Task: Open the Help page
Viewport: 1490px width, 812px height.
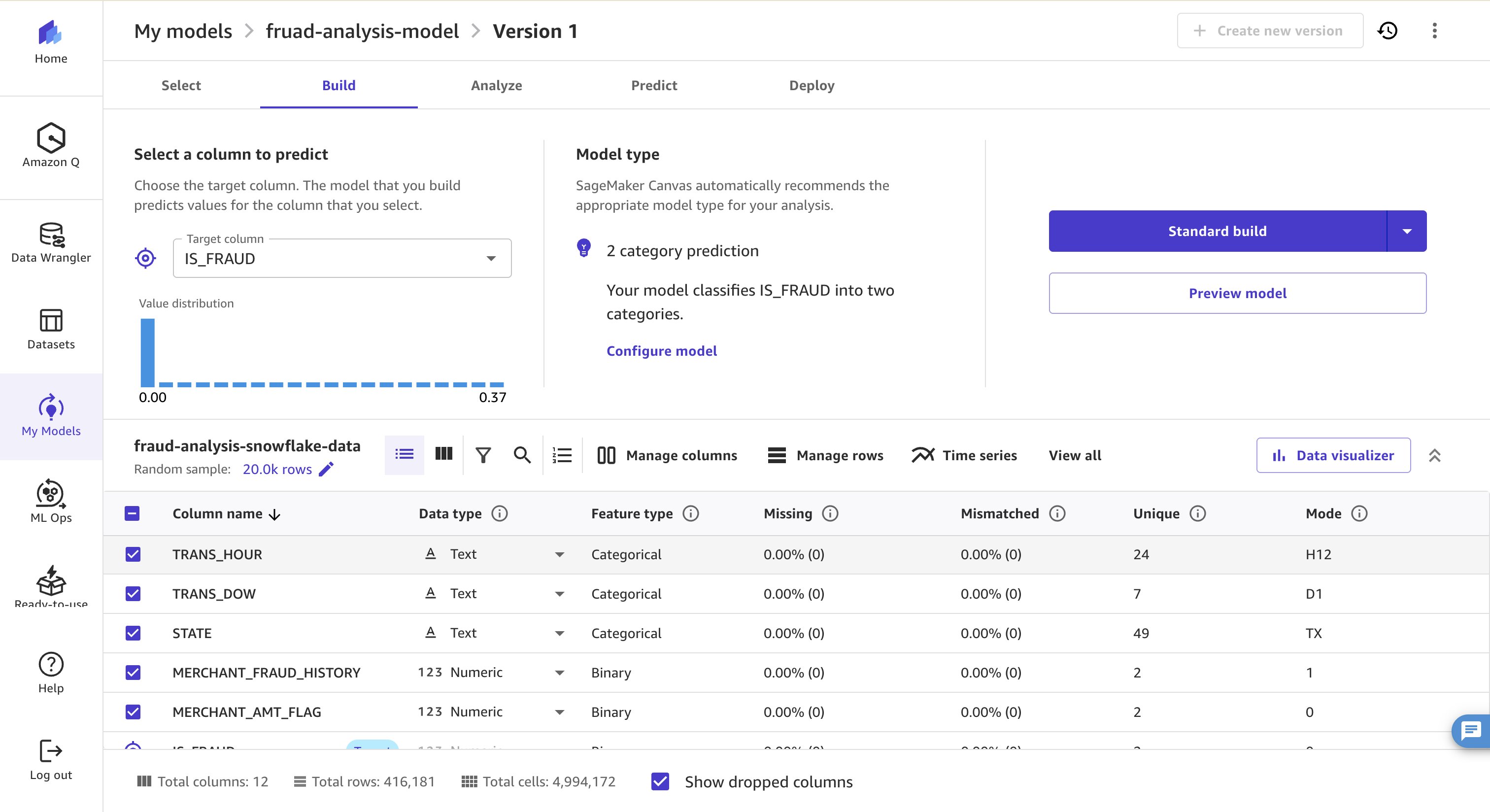Action: [x=51, y=673]
